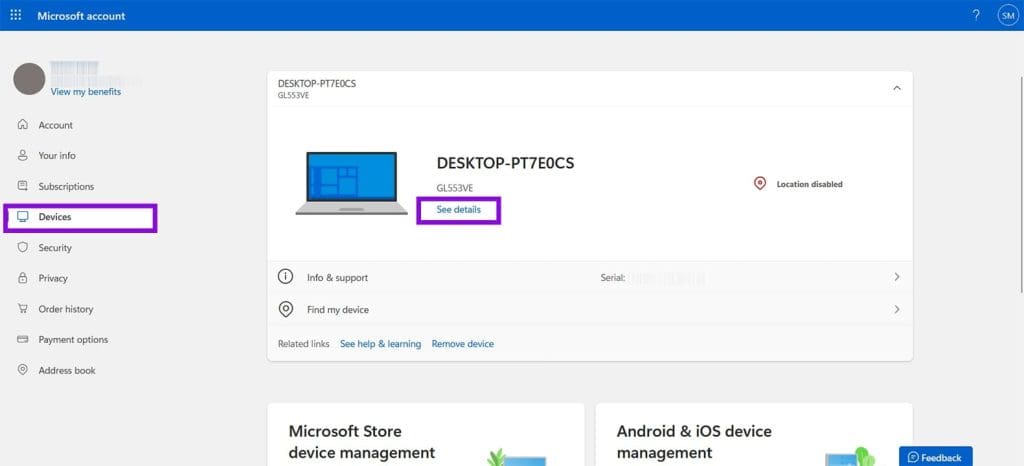The height and width of the screenshot is (466, 1024).
Task: Expand the Info & support row arrow
Action: coord(897,277)
